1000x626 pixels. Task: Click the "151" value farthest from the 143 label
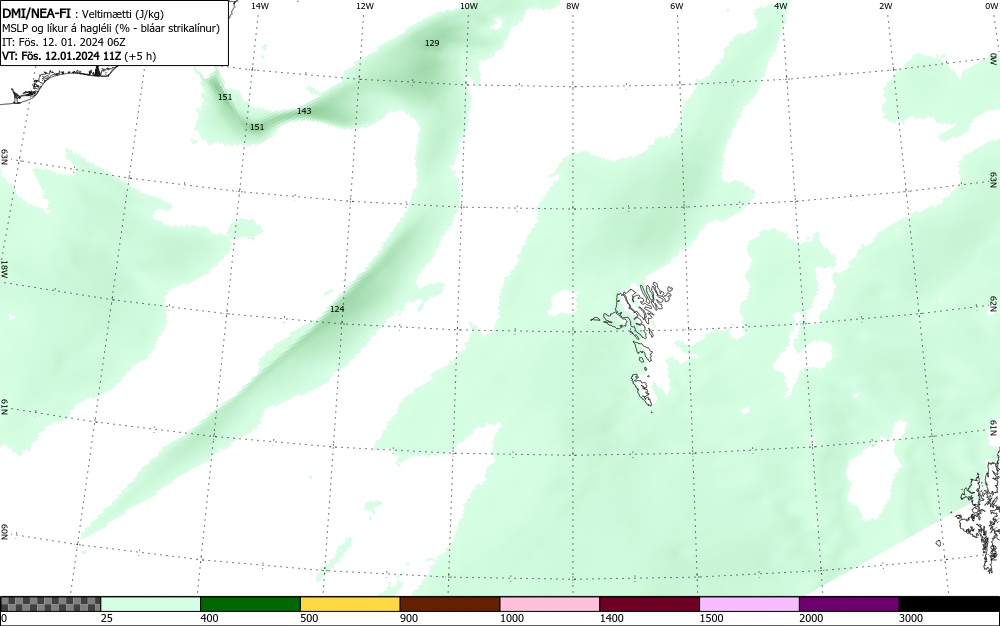point(224,97)
